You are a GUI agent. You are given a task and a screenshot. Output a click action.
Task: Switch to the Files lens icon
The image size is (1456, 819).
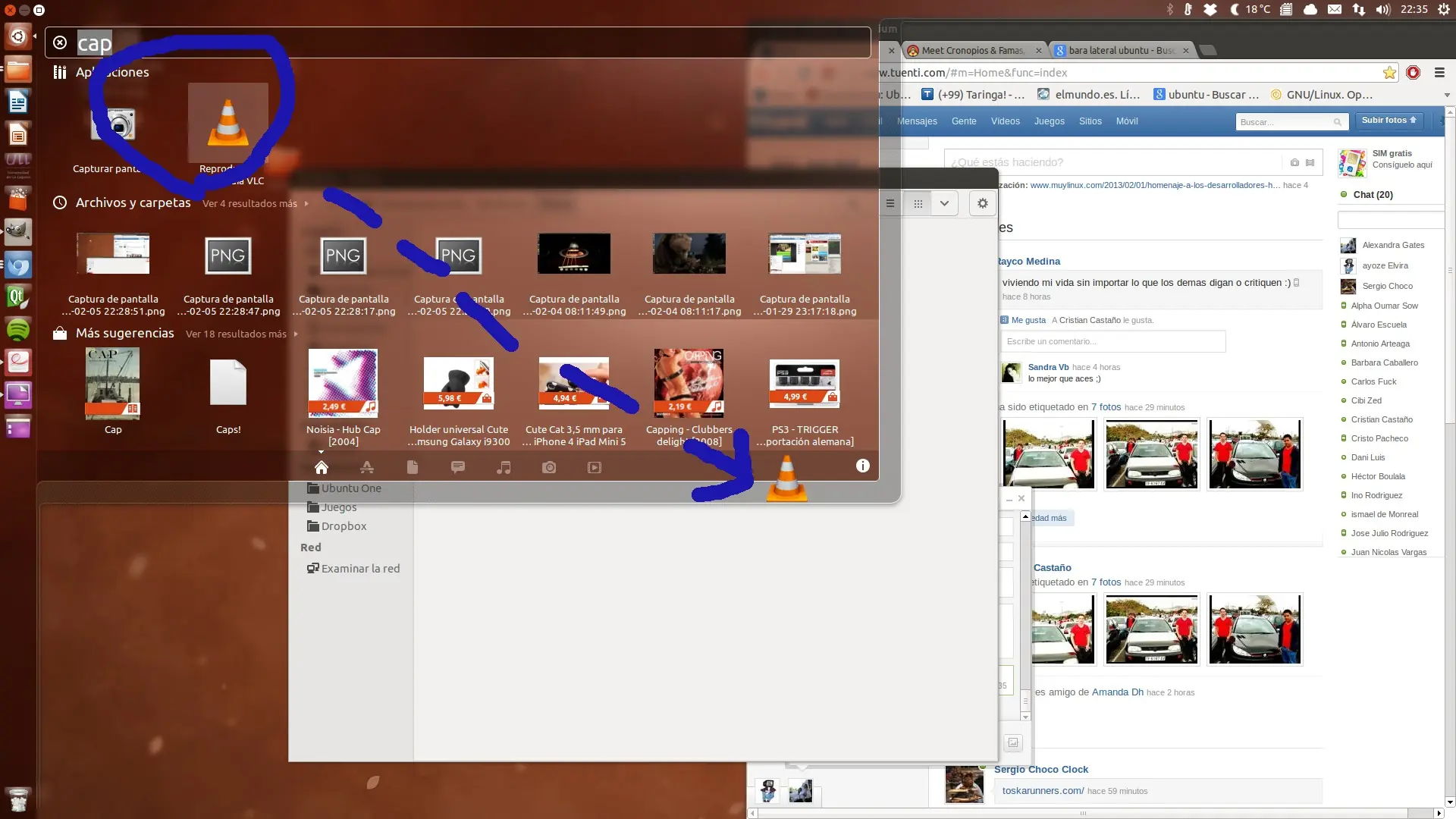[413, 467]
